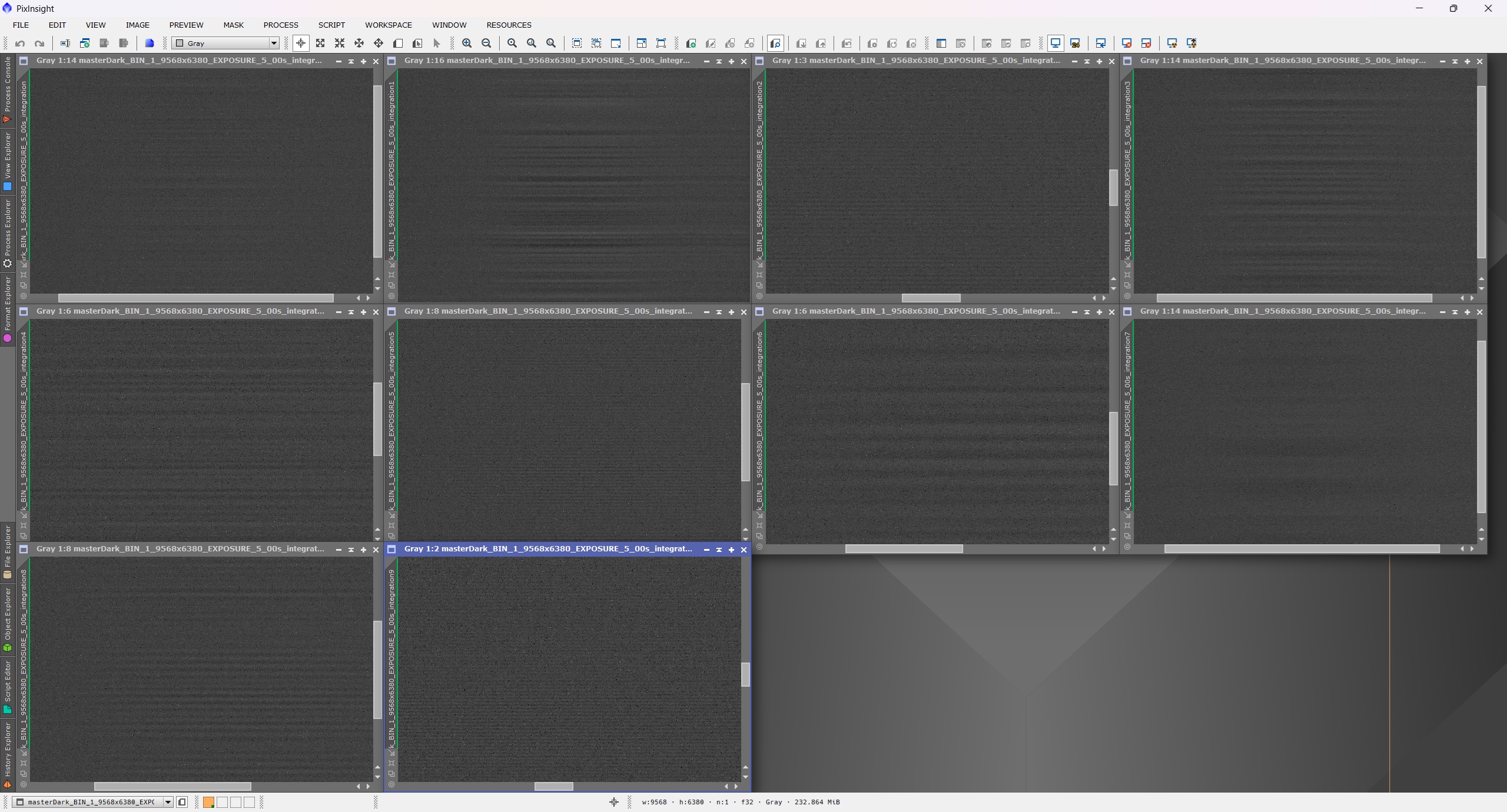Click the blue solid image icon

pyautogui.click(x=150, y=43)
